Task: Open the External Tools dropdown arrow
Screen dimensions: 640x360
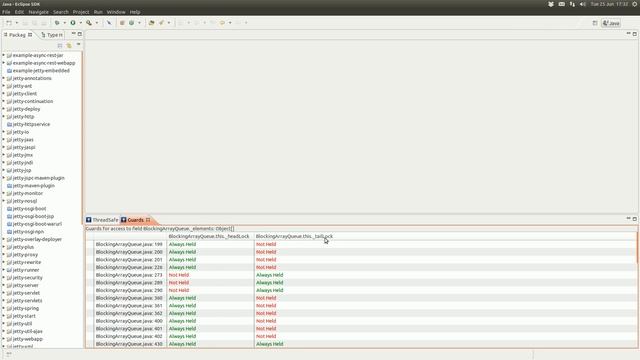Action: pyautogui.click(x=97, y=23)
